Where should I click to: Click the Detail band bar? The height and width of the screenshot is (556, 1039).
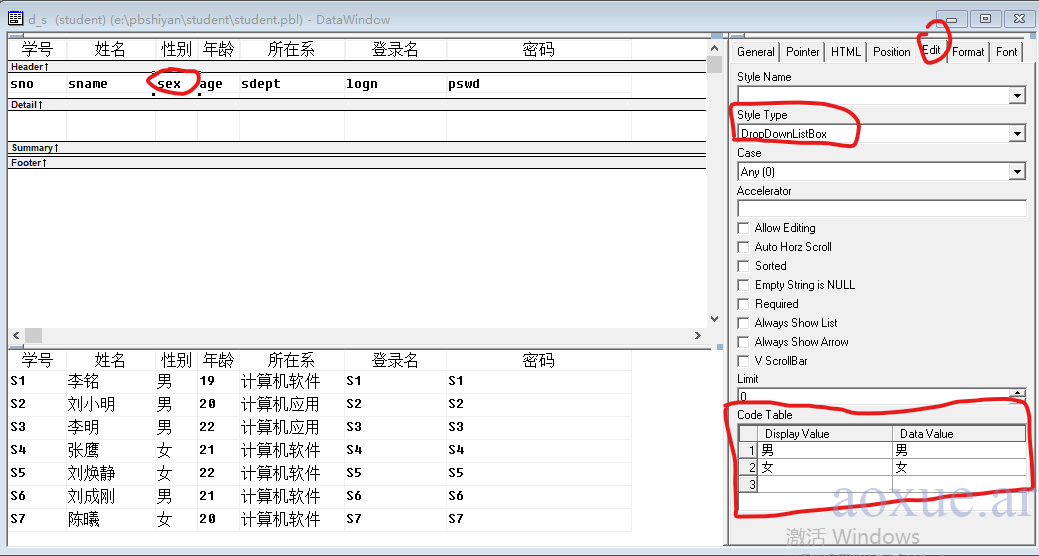pos(357,105)
